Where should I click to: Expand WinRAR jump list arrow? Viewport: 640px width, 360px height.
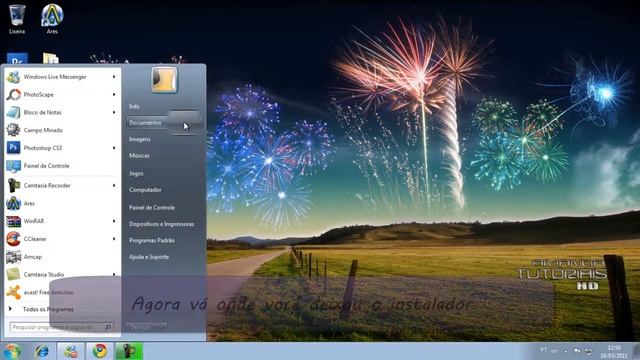(x=114, y=221)
